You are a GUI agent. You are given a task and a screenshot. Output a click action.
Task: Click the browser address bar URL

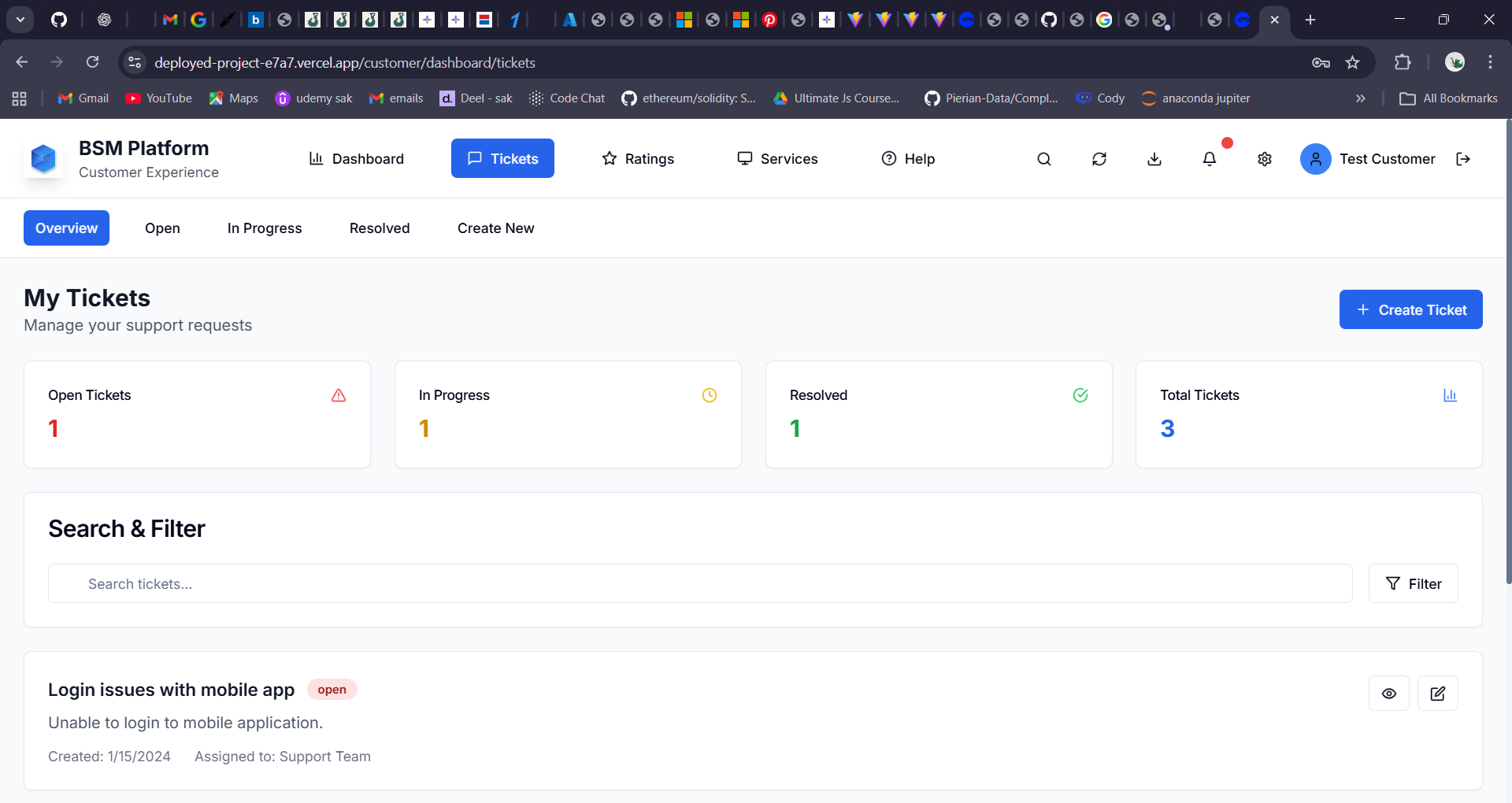[x=345, y=62]
